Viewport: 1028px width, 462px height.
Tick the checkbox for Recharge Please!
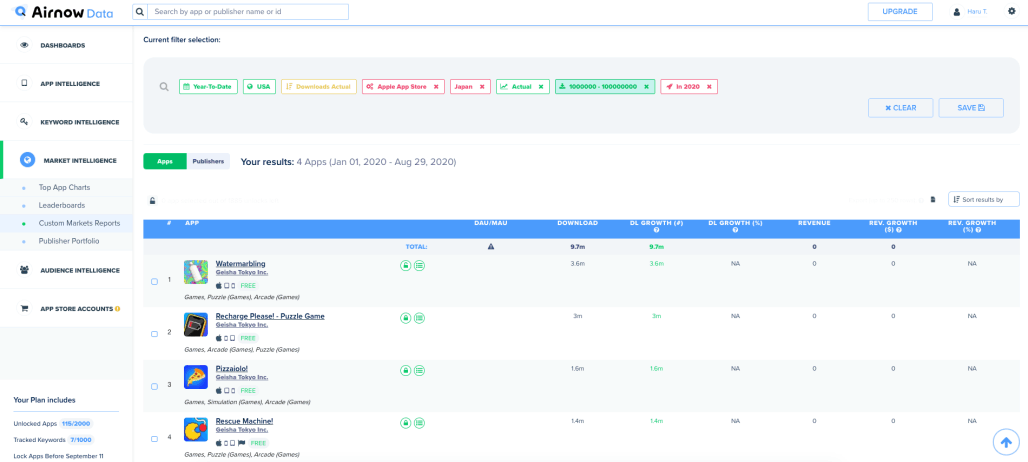coord(154,334)
